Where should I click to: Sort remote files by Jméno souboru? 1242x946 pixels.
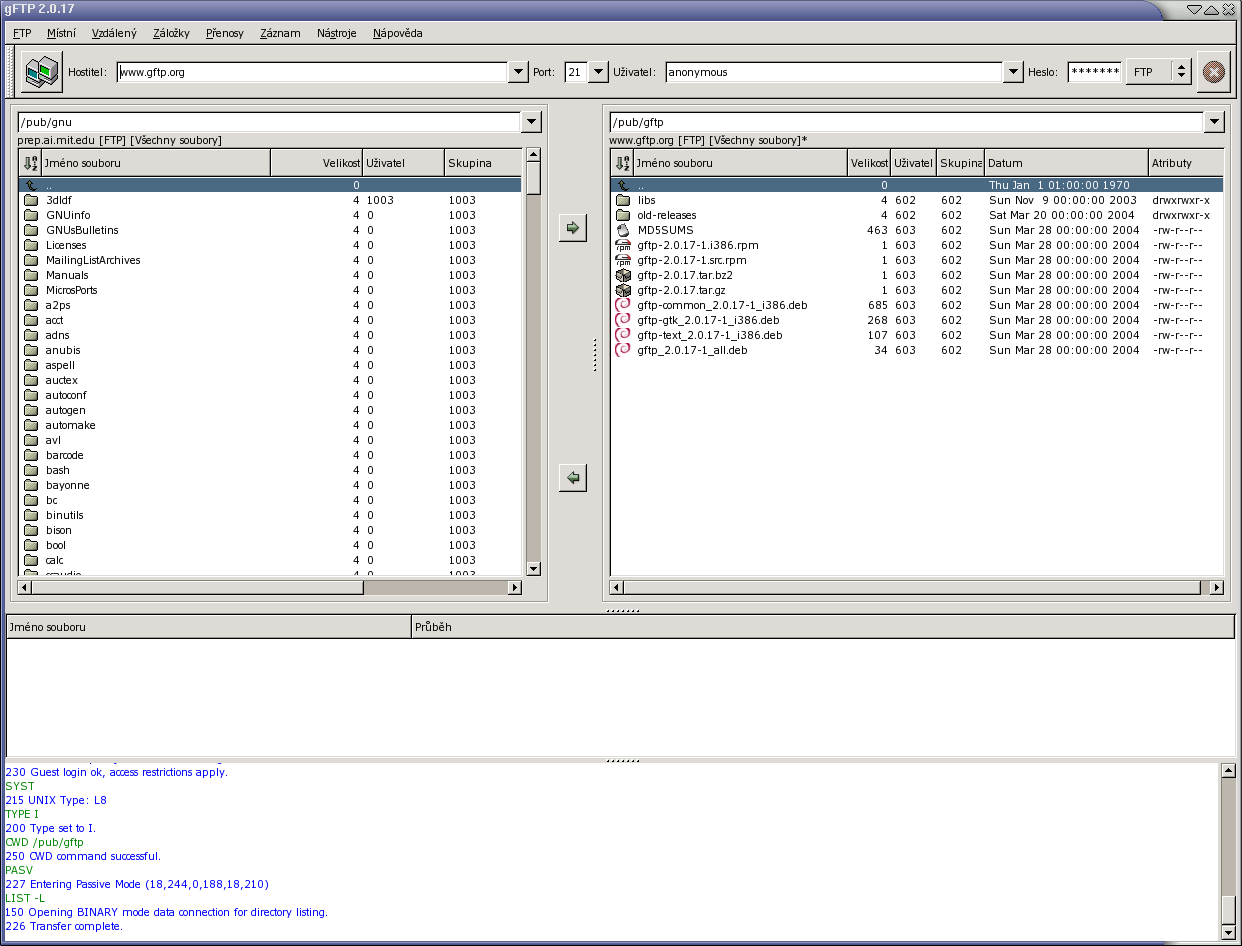[x=740, y=163]
